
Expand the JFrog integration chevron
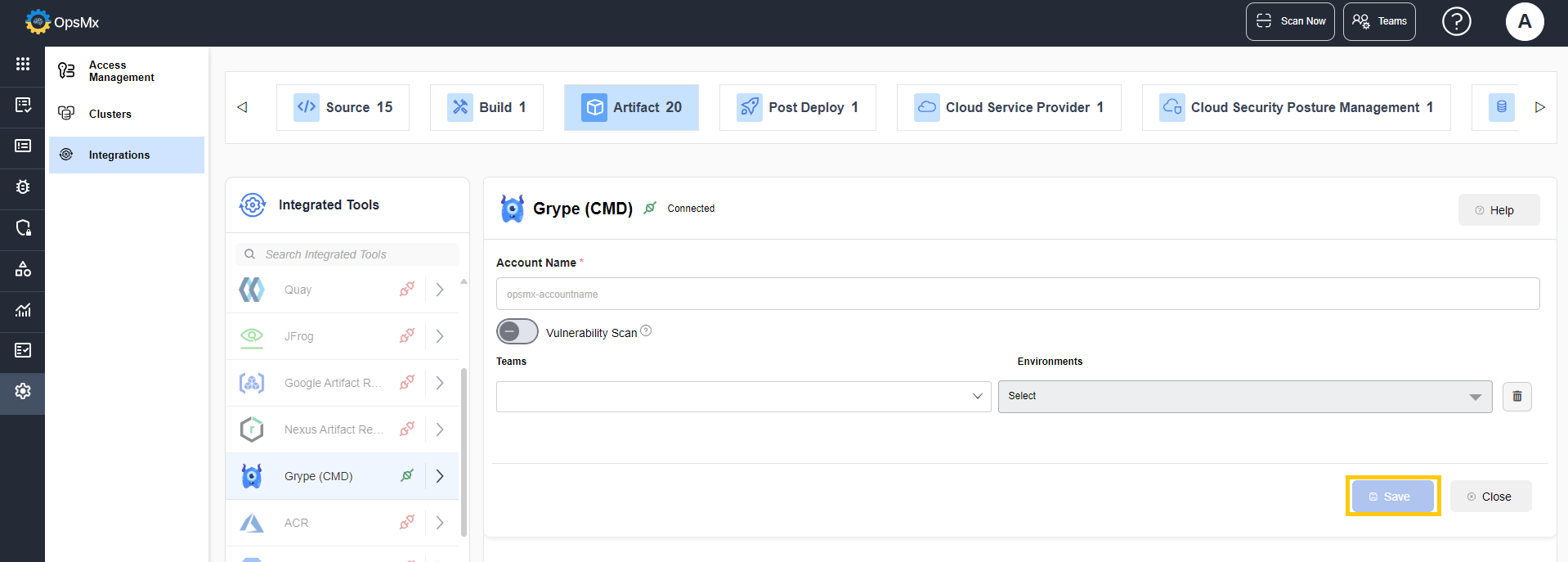[x=440, y=336]
